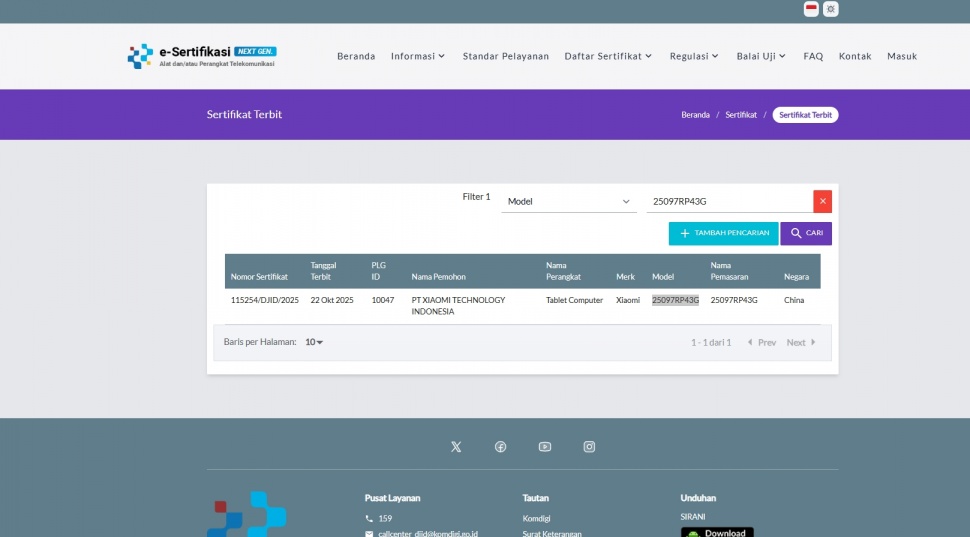Toggle the light/dark theme sun icon
The height and width of the screenshot is (537, 970).
tap(831, 9)
